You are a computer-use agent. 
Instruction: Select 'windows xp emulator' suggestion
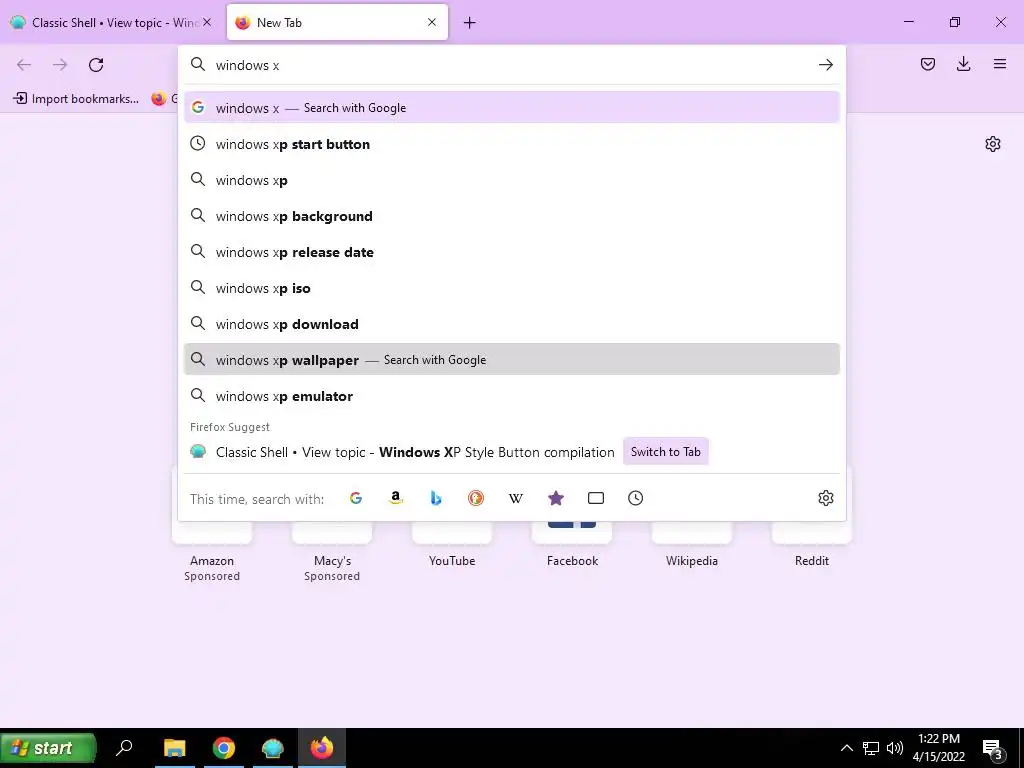tap(512, 396)
